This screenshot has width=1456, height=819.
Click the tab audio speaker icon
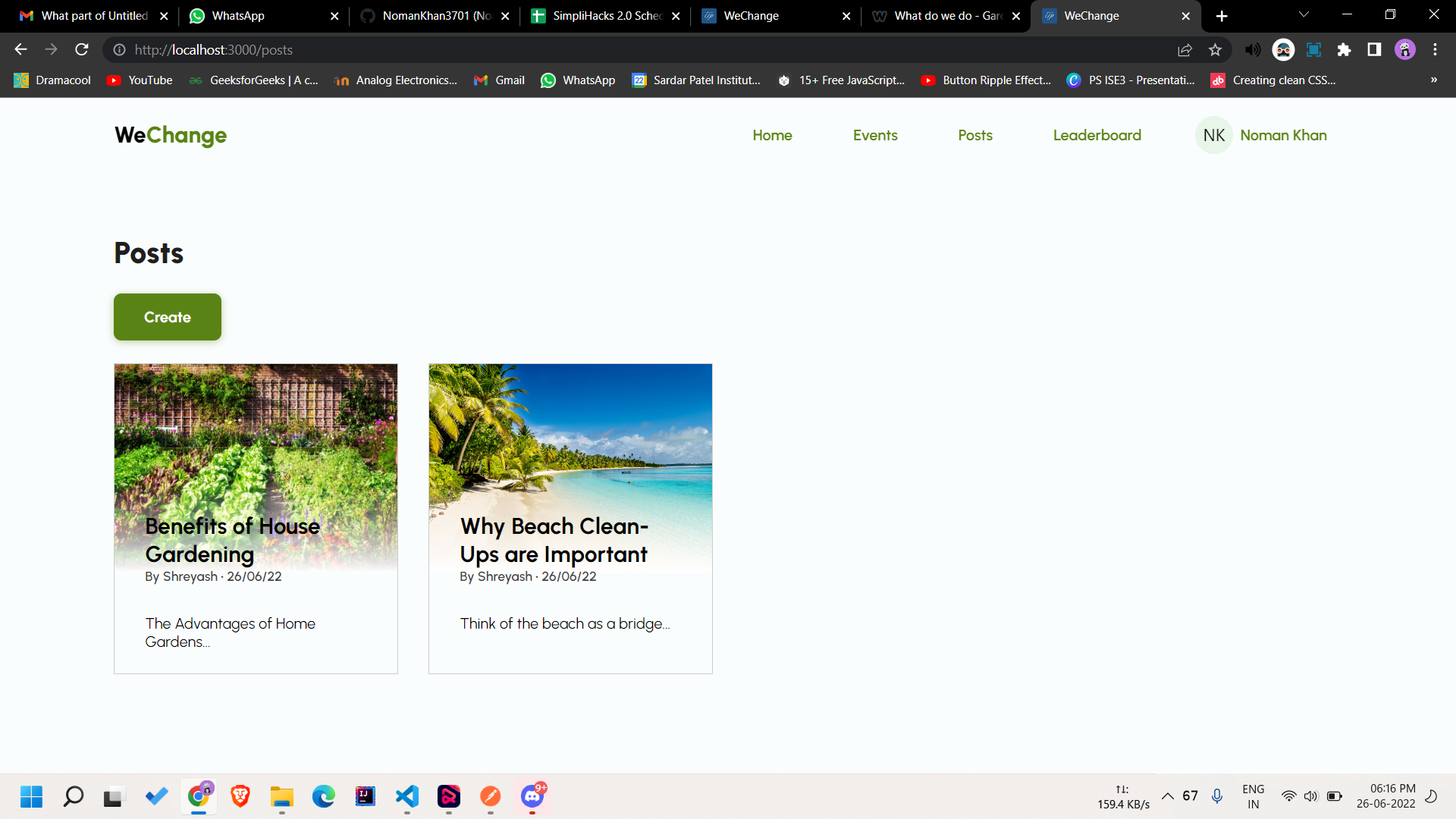coord(1252,50)
